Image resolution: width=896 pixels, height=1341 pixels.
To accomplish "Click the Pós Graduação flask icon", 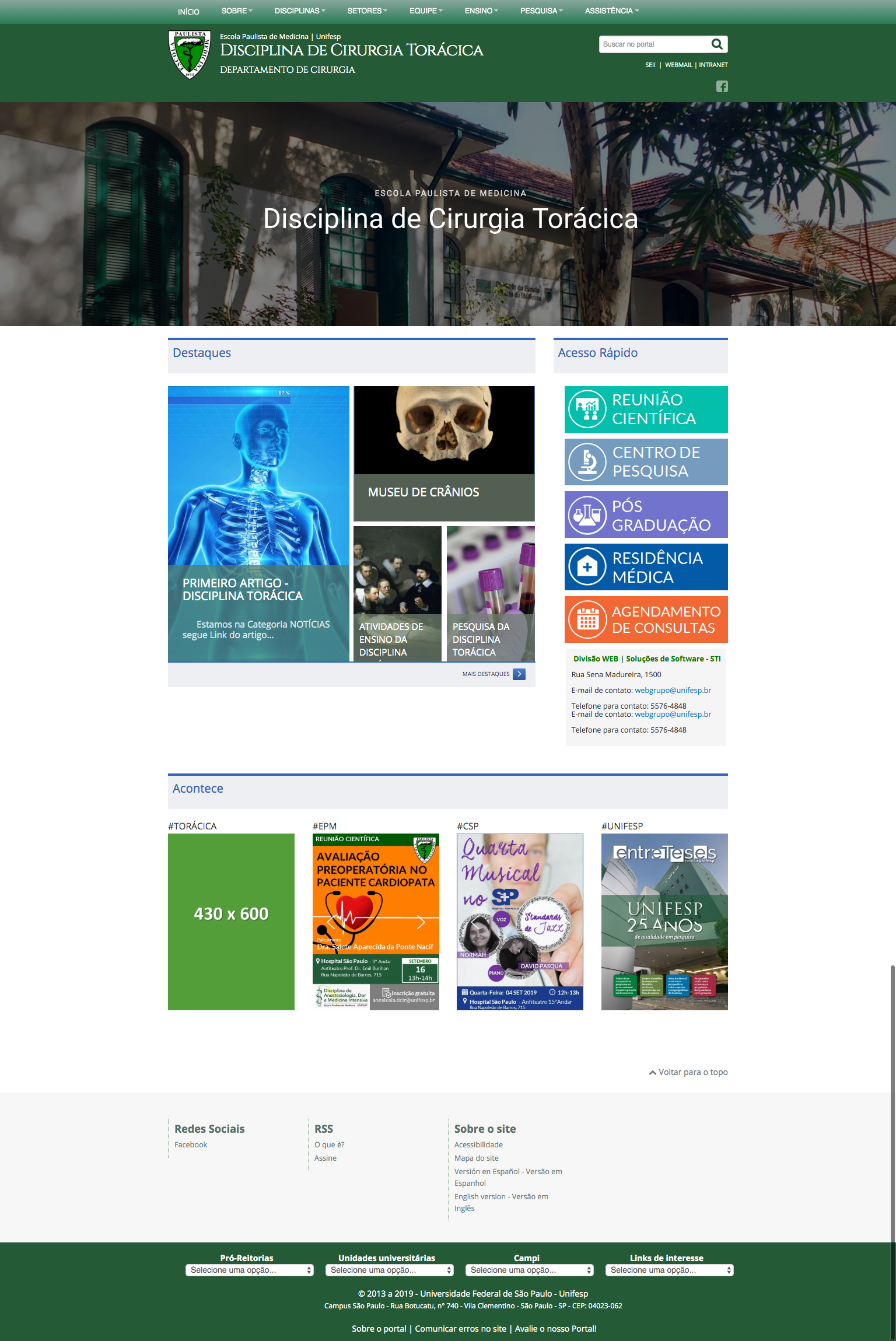I will coord(587,514).
